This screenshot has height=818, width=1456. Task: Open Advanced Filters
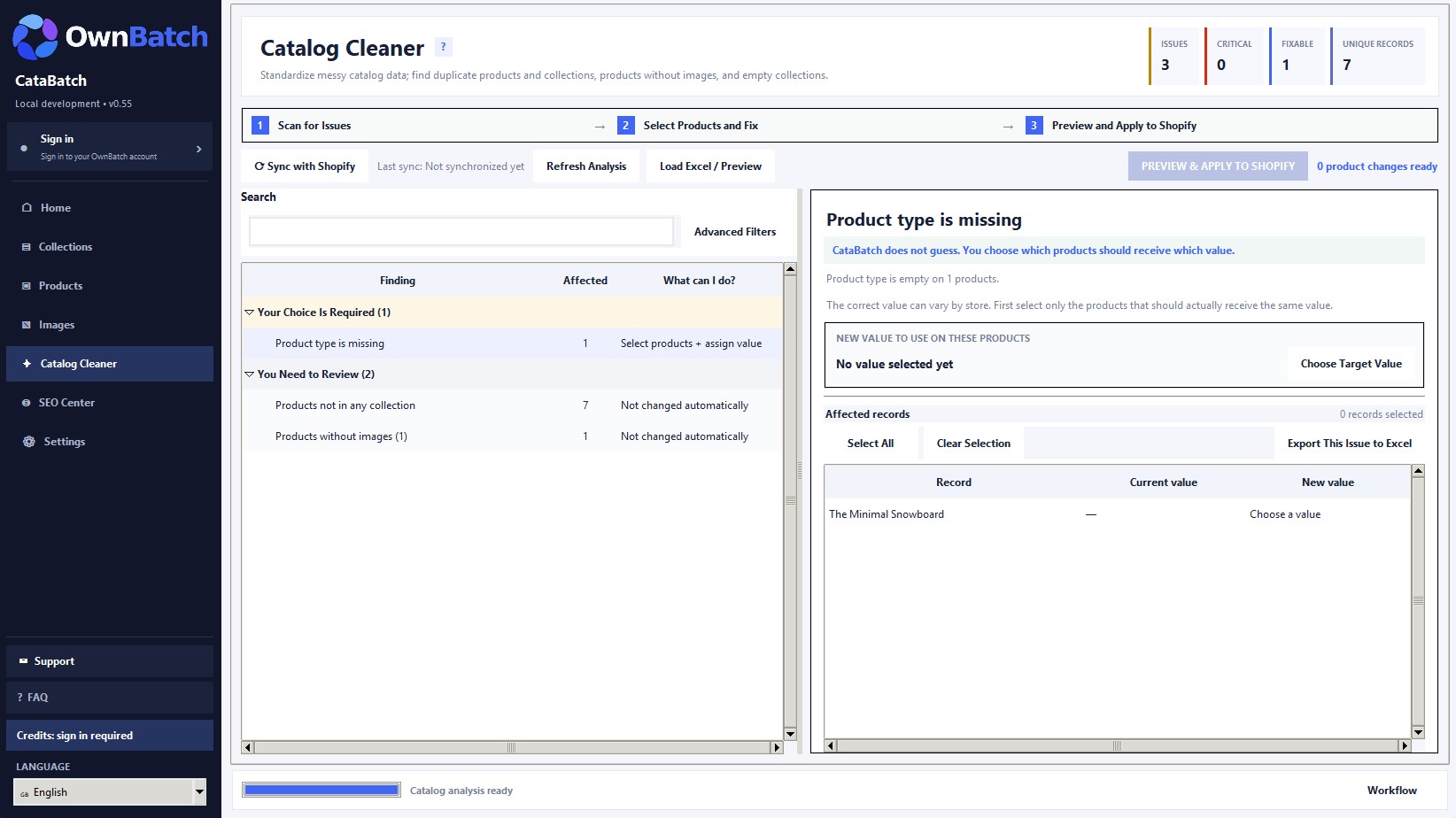point(735,232)
